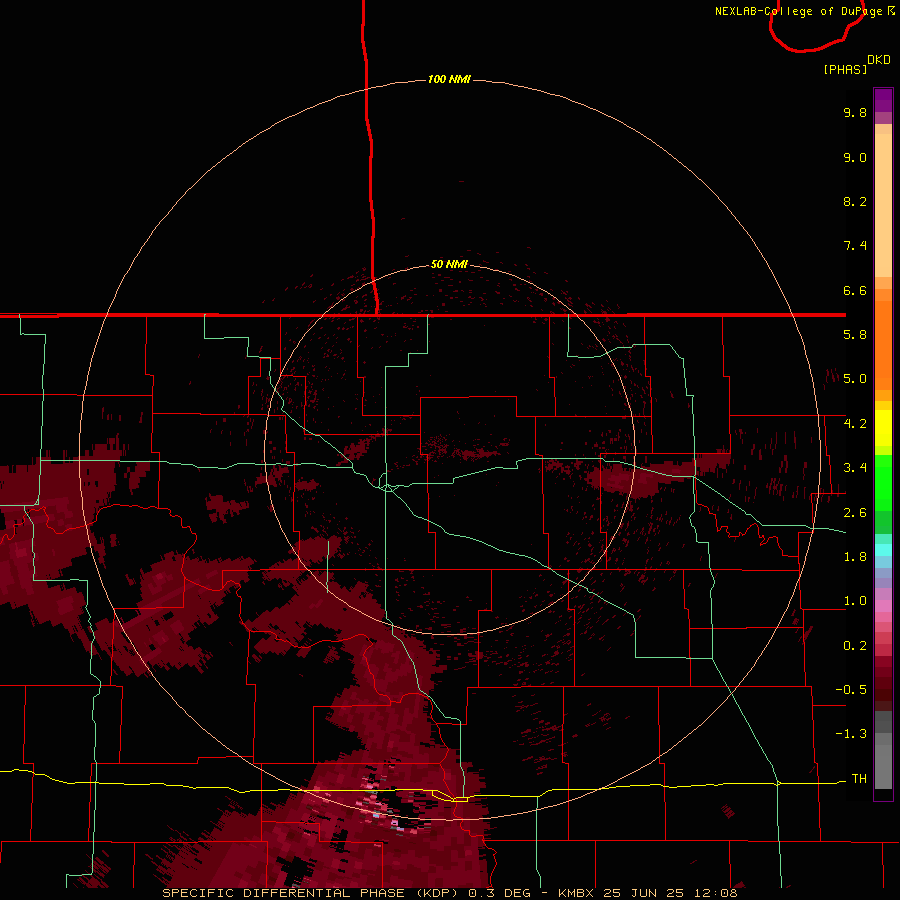Viewport: 900px width, 900px height.
Task: Pick the cyan band on the color bar
Action: pyautogui.click(x=883, y=550)
